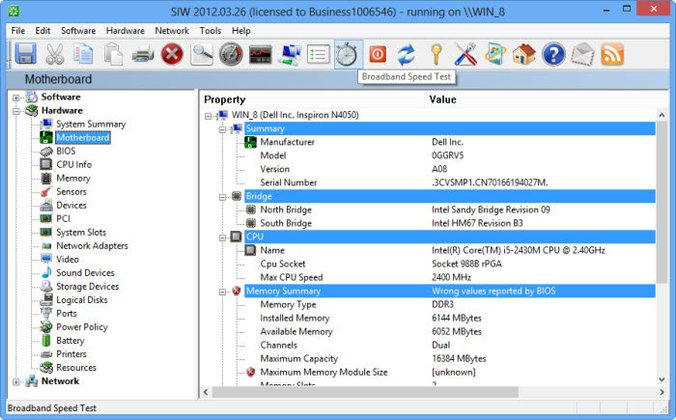The height and width of the screenshot is (420, 676).
Task: Collapse the CPU section
Action: click(222, 238)
